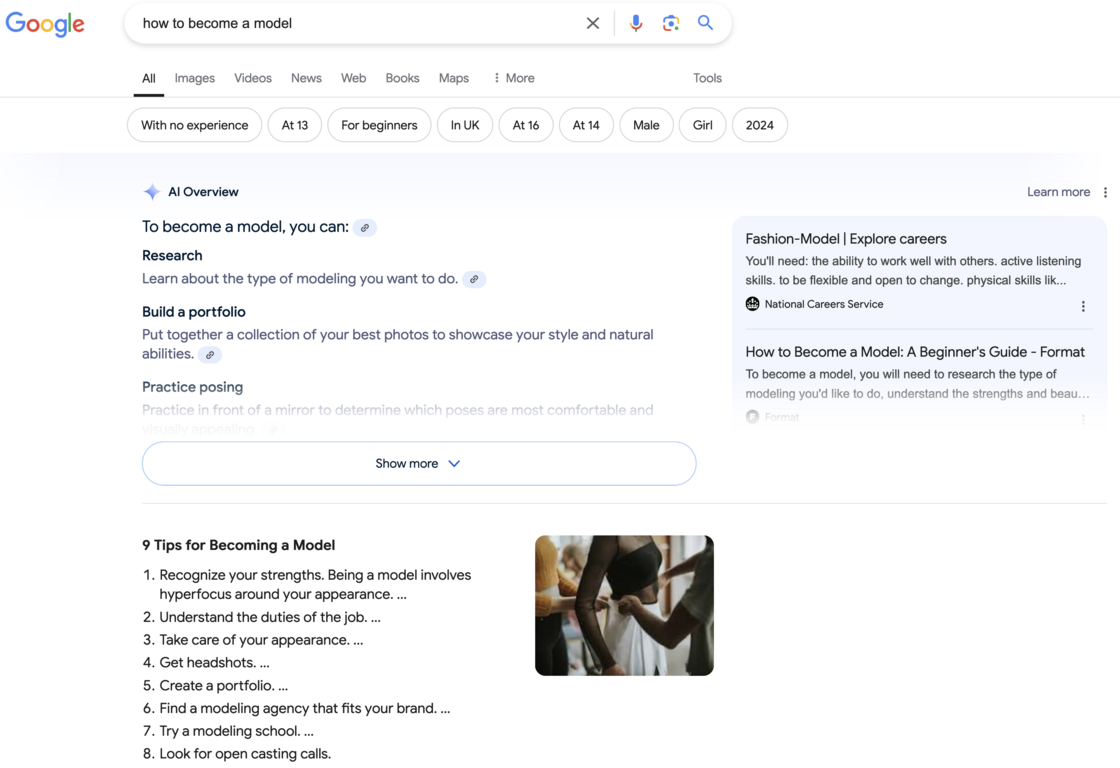Screen dimensions: 1120x768
Task: Click into the search query field
Action: pos(357,23)
